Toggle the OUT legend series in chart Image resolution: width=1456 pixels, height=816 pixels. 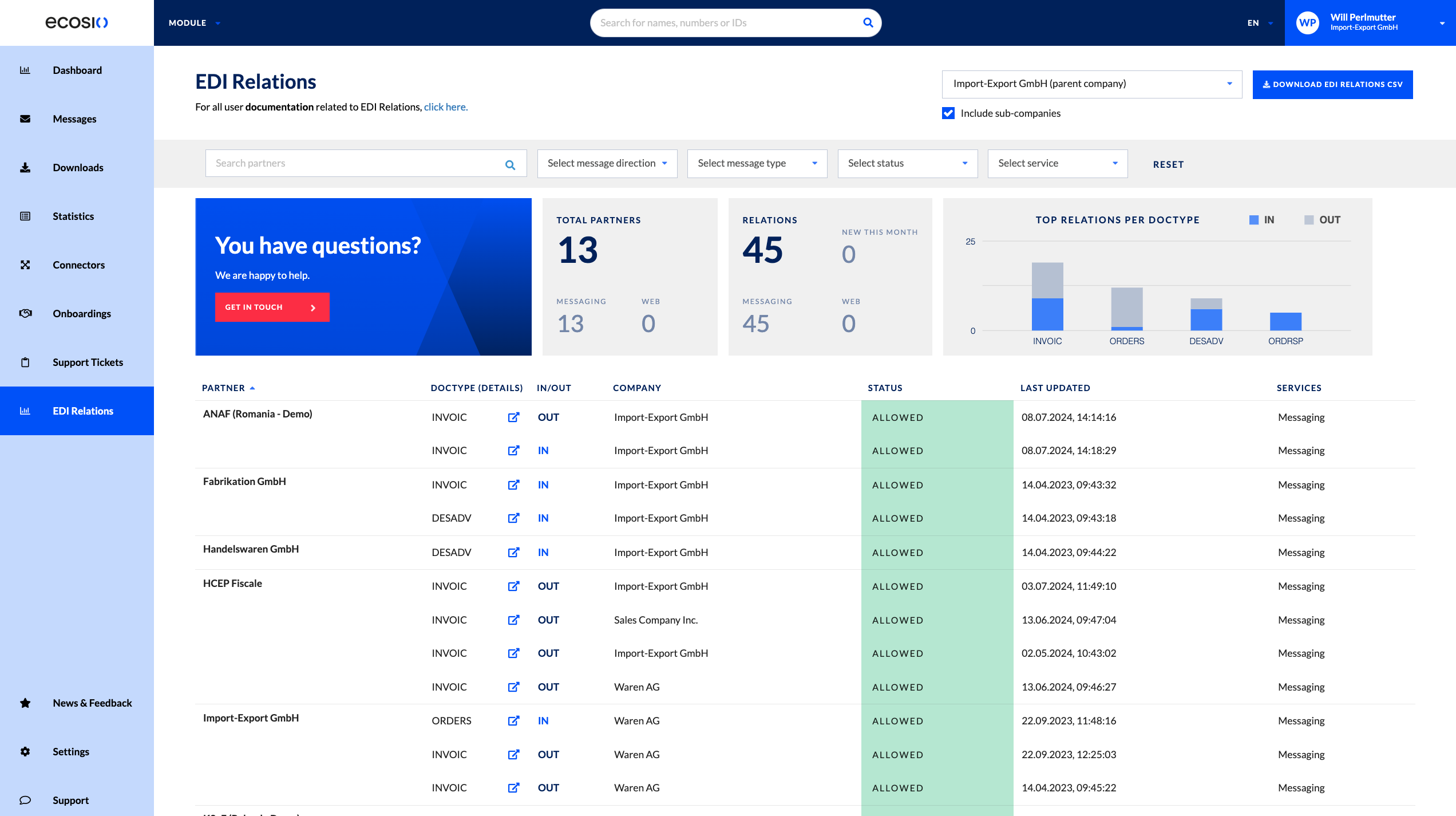pos(1322,220)
